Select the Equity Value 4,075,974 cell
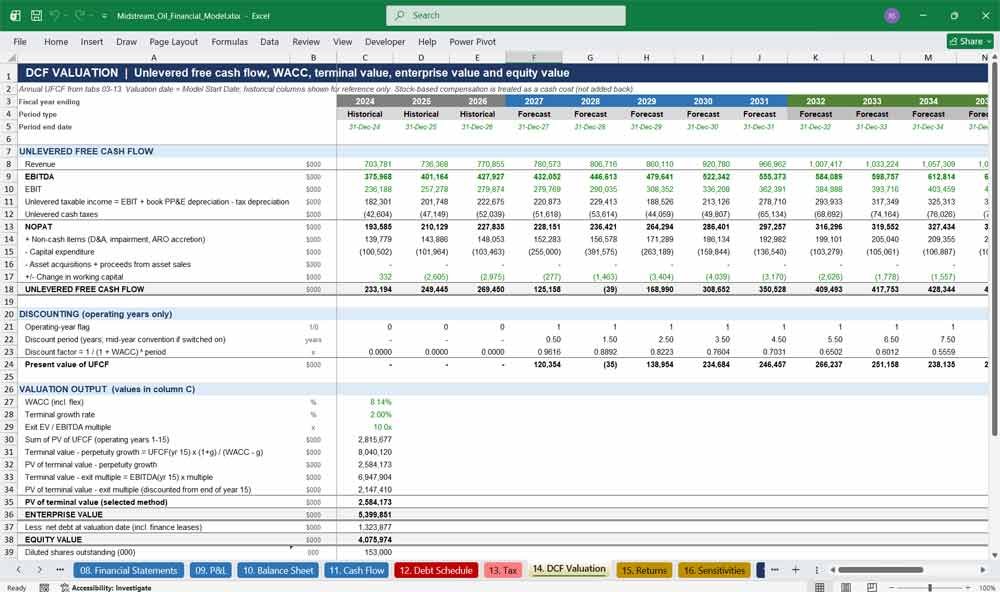The width and height of the screenshot is (1000, 592). pos(365,539)
